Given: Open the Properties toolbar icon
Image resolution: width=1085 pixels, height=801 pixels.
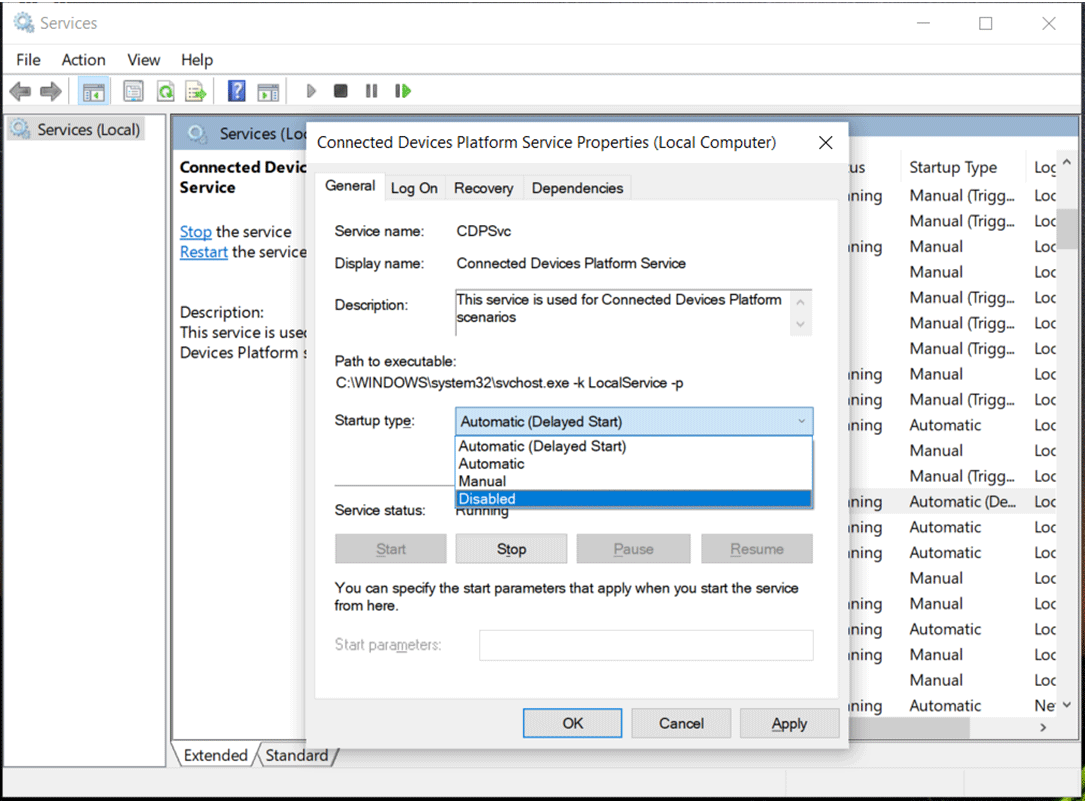Looking at the screenshot, I should 133,91.
